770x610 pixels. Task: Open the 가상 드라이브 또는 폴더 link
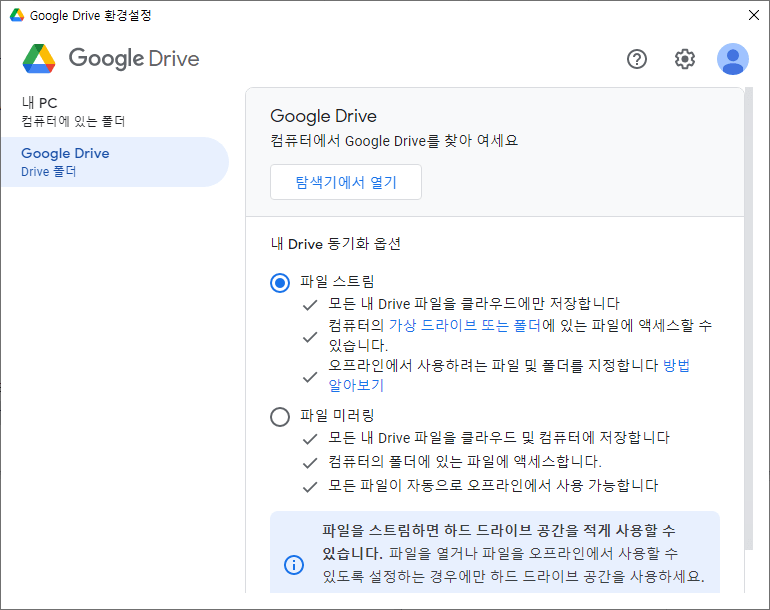(465, 325)
